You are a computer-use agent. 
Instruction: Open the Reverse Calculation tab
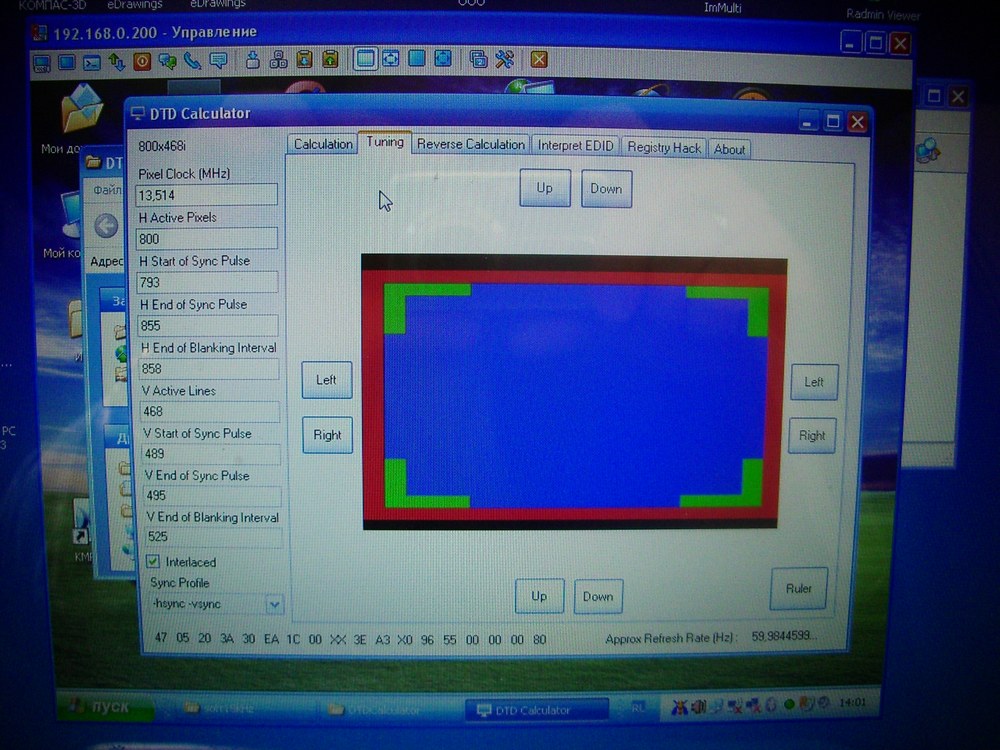coord(470,145)
